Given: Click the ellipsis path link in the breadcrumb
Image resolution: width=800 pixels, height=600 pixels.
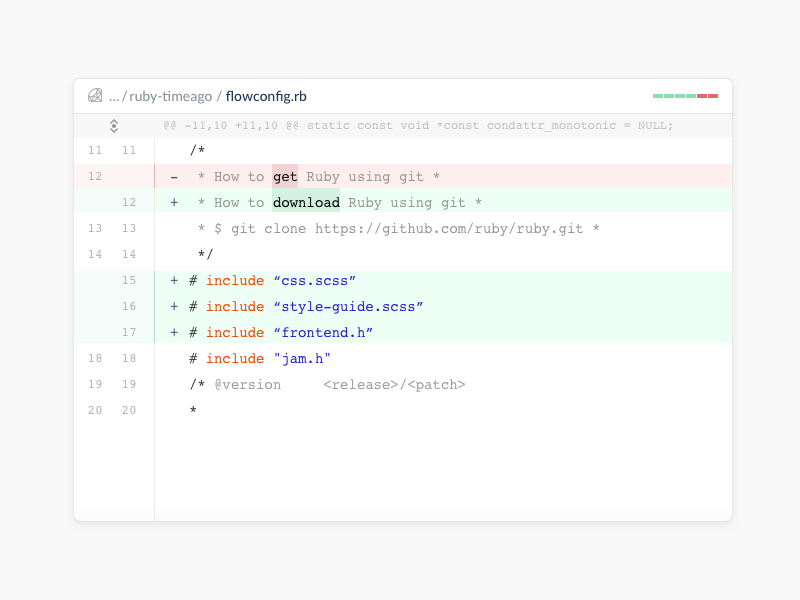Looking at the screenshot, I should point(115,96).
